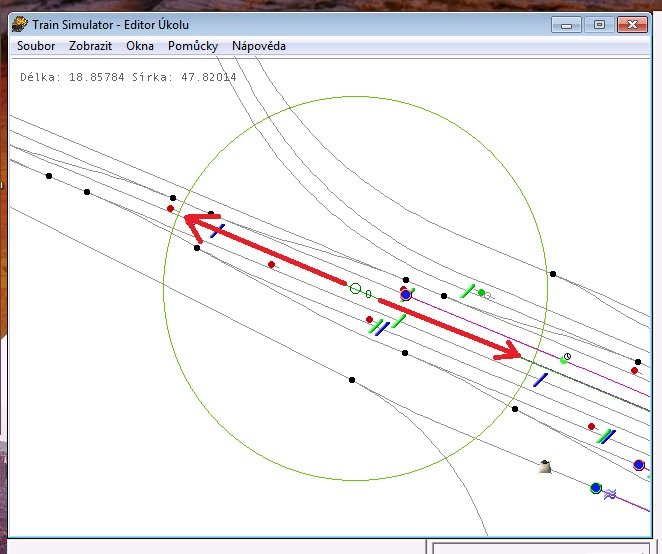Image resolution: width=662 pixels, height=554 pixels.
Task: Select the blue wave symbol at bottom right
Action: click(608, 492)
